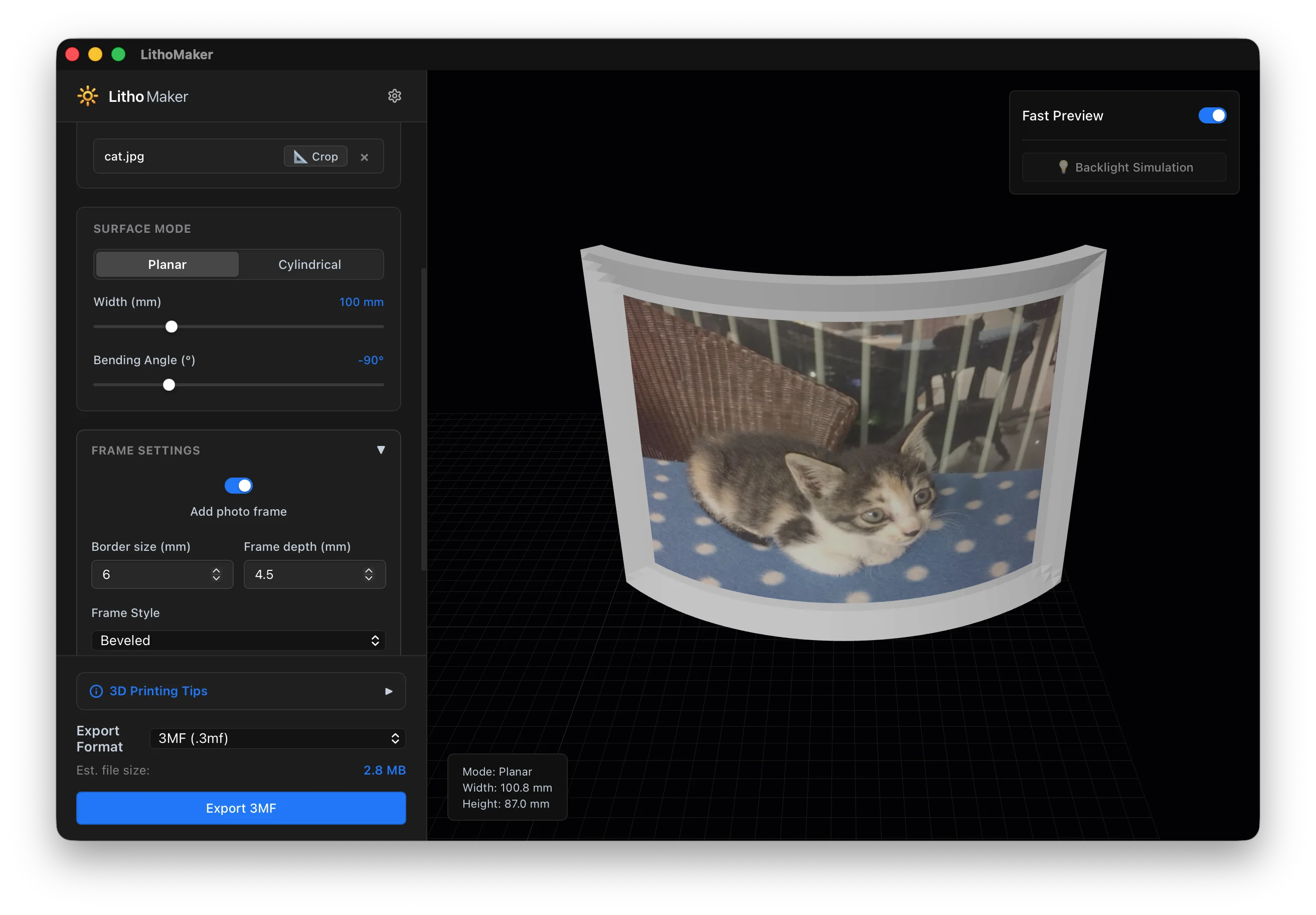Select the Planar surface mode

(168, 264)
